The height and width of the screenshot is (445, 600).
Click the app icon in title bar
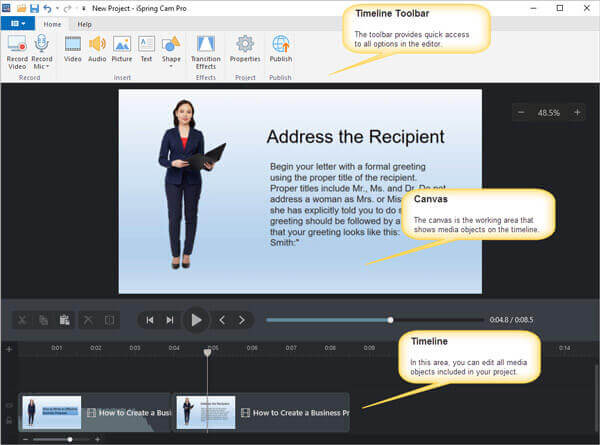click(7, 8)
